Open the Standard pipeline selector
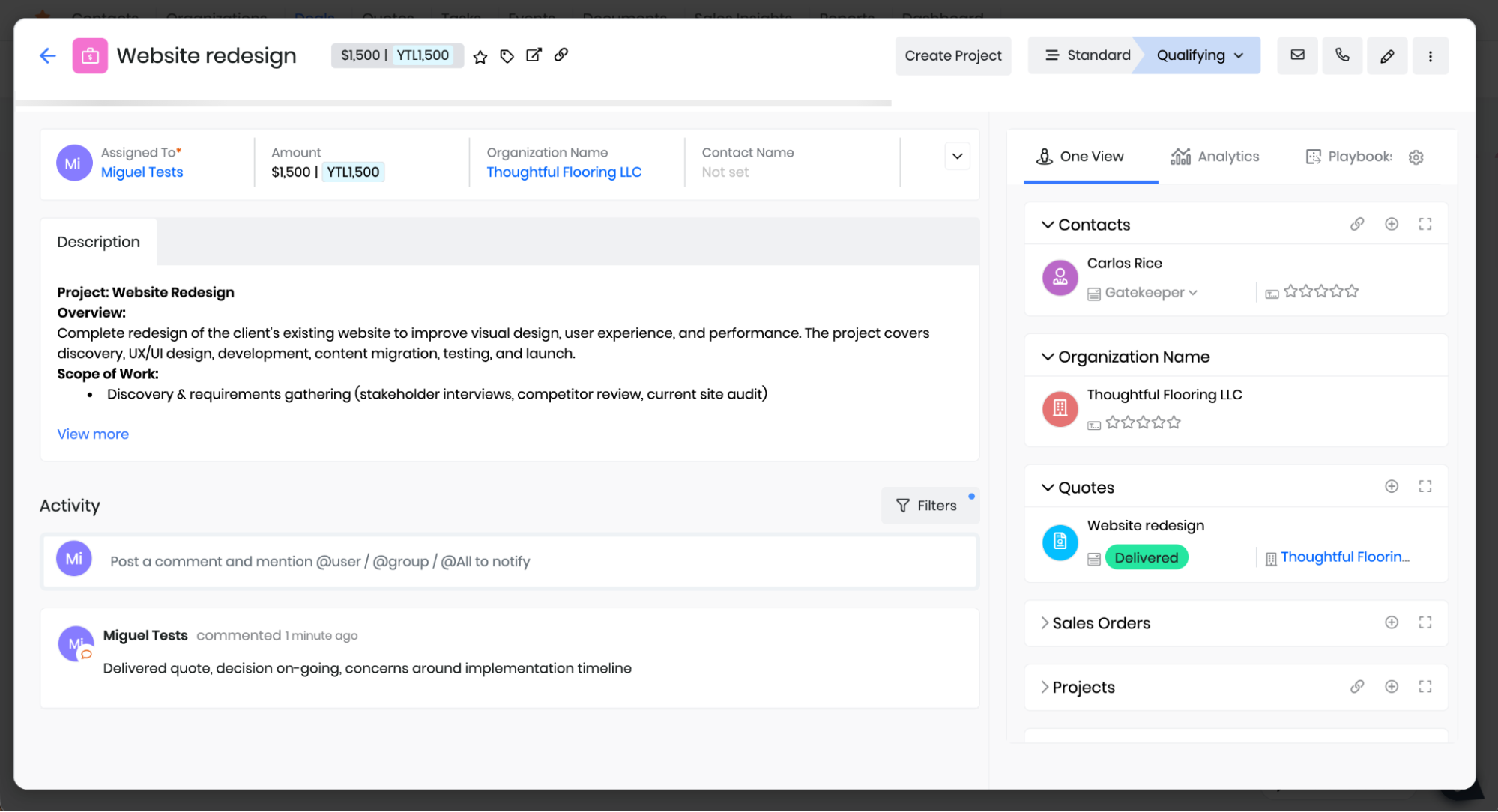1498x812 pixels. click(x=1087, y=55)
